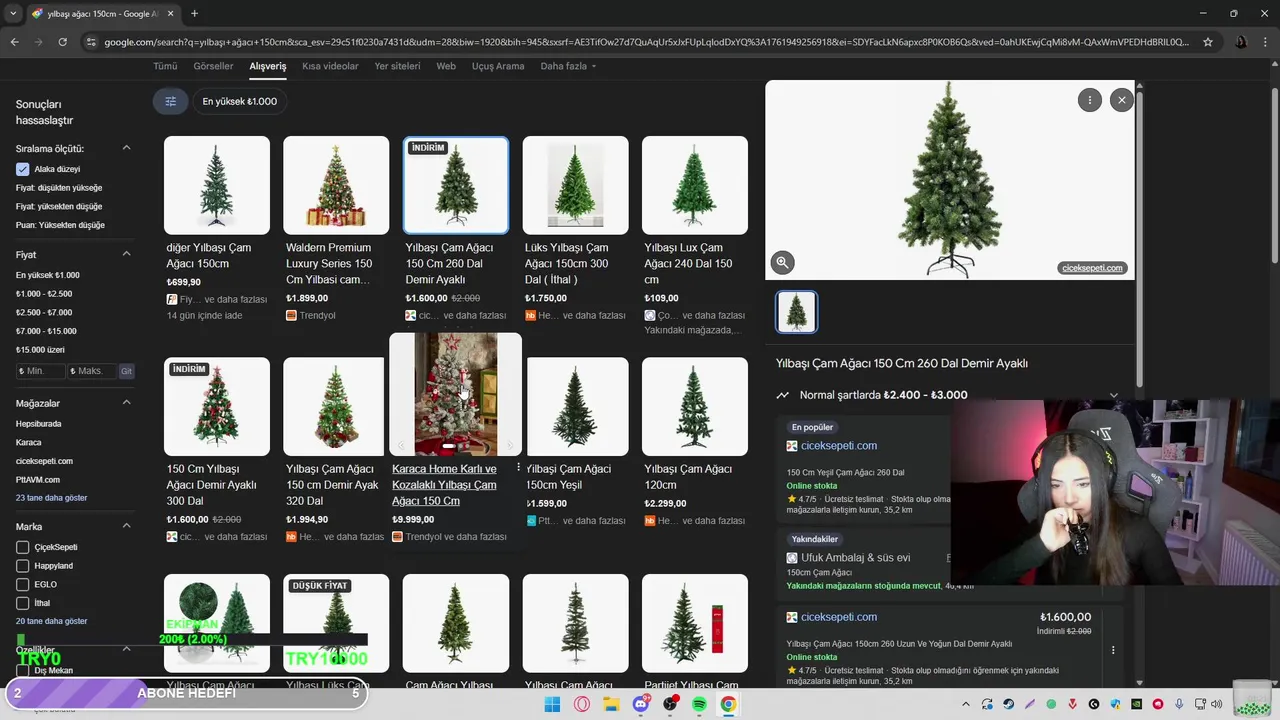Click the site info icon in address bar
The image size is (1280, 720).
pyautogui.click(x=91, y=42)
